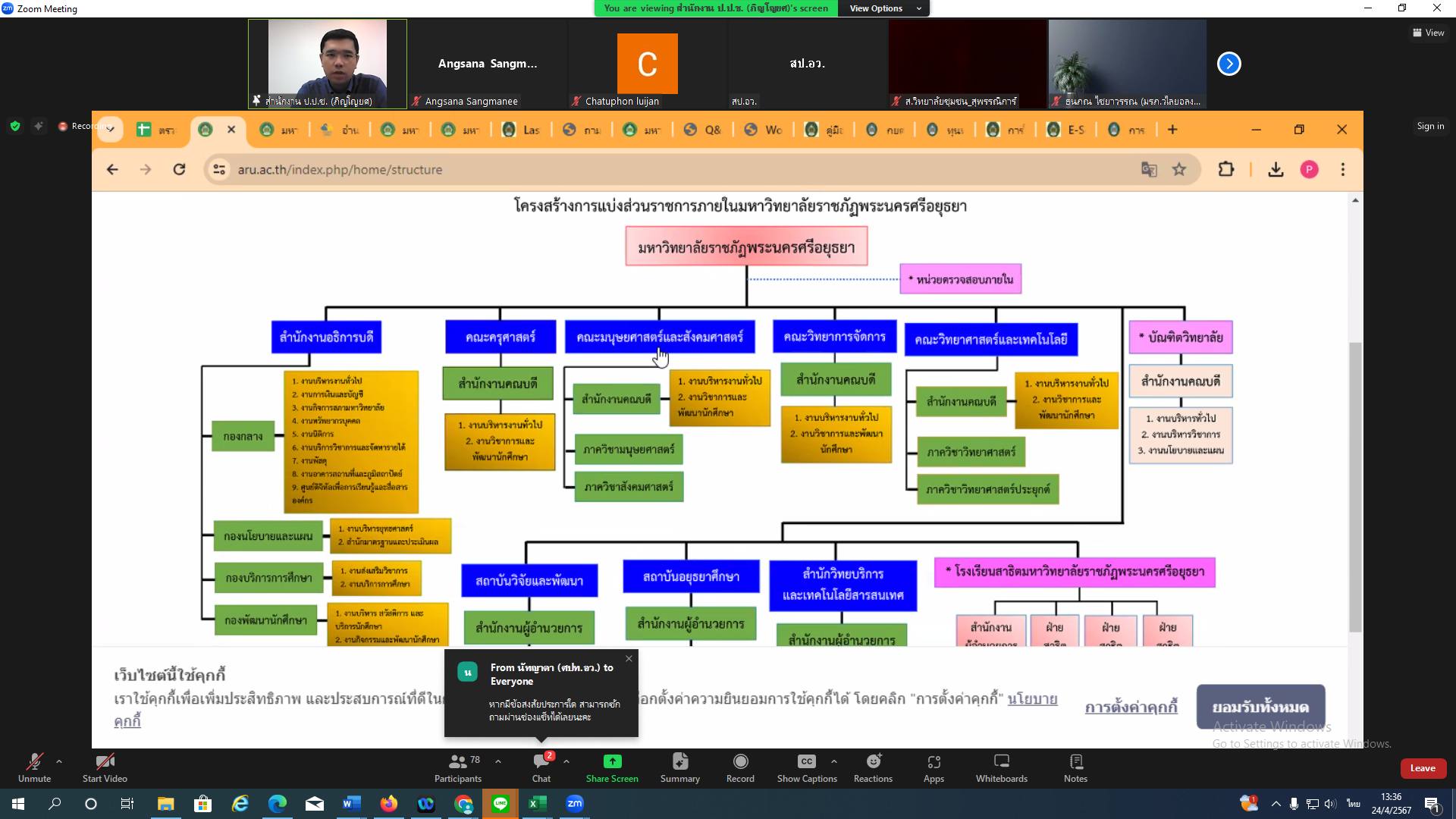1456x819 pixels.
Task: Show hidden system tray icons
Action: click(x=1276, y=804)
